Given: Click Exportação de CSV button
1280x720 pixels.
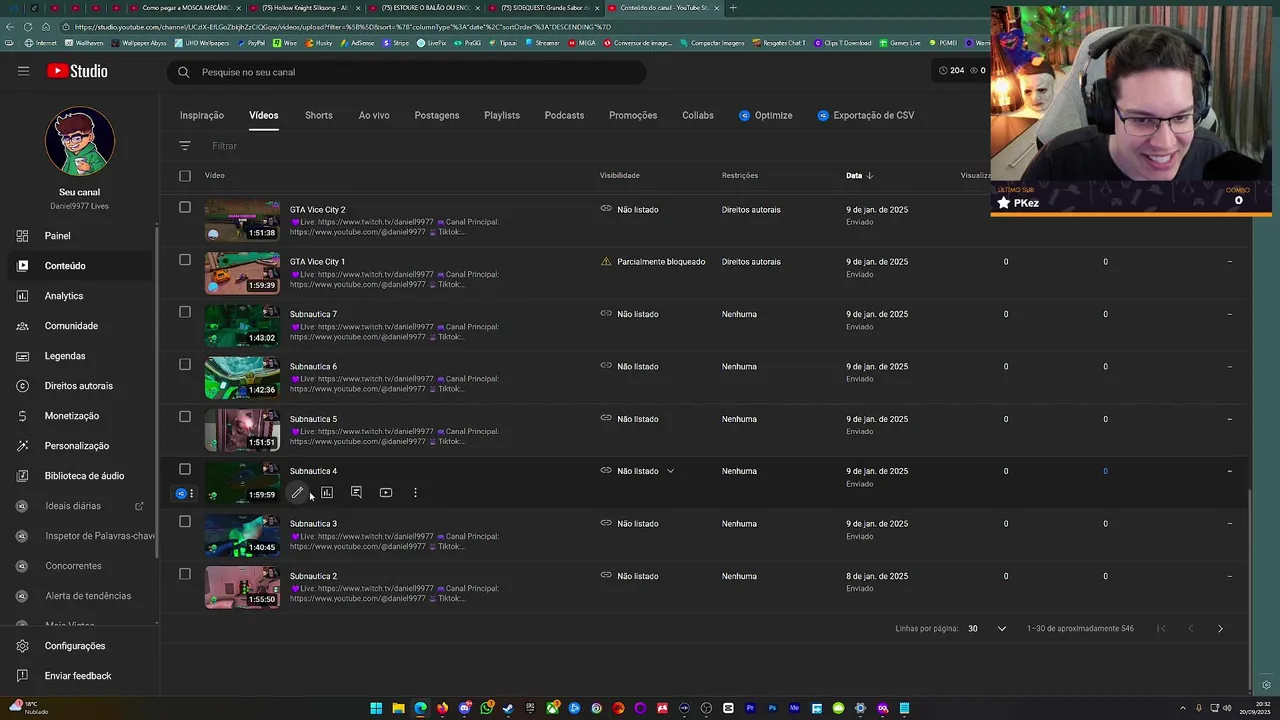Looking at the screenshot, I should point(866,116).
